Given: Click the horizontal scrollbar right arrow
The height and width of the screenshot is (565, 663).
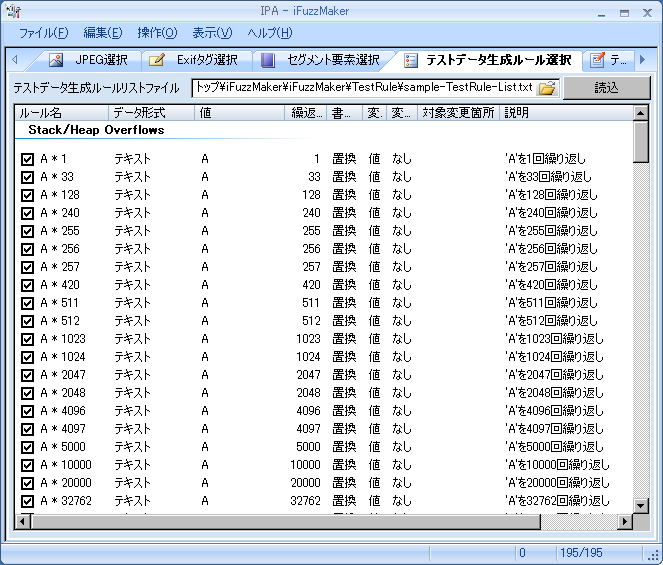Looking at the screenshot, I should 625,522.
